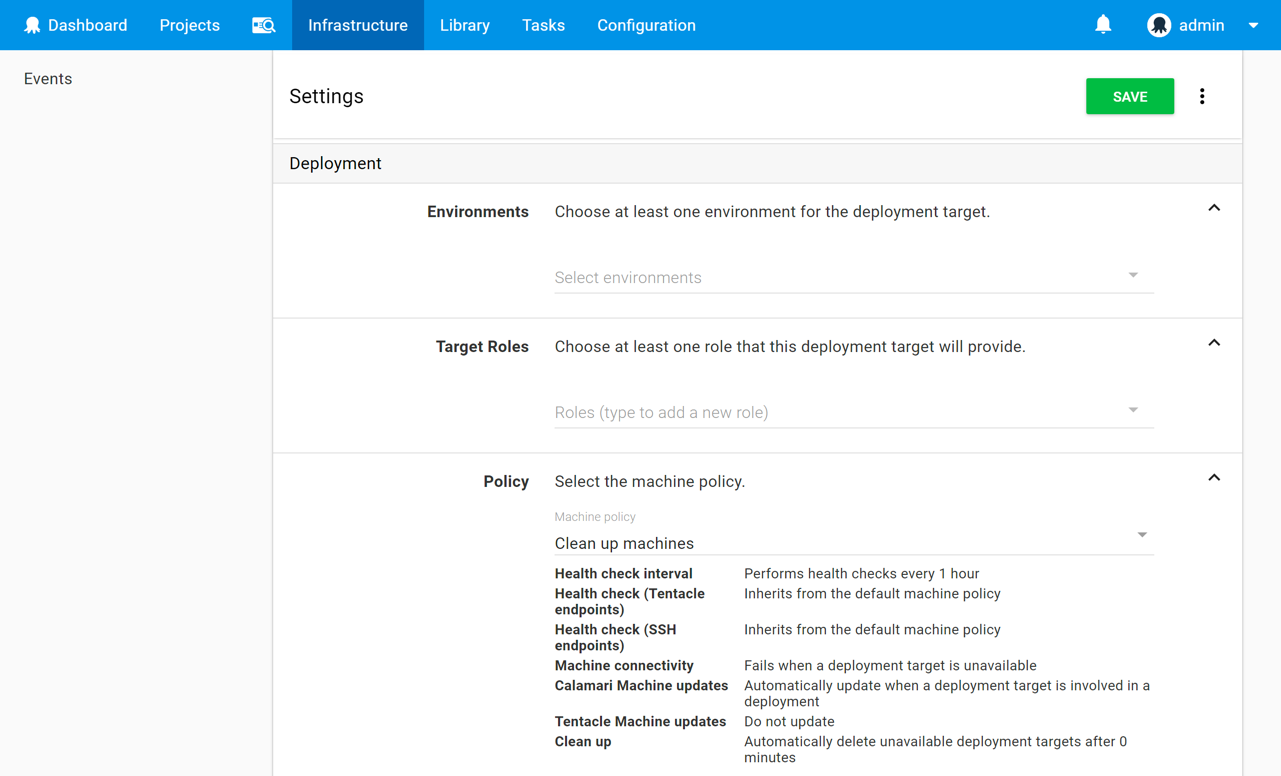Open the overflow menu beside Save
This screenshot has height=776, width=1281.
click(x=1202, y=97)
